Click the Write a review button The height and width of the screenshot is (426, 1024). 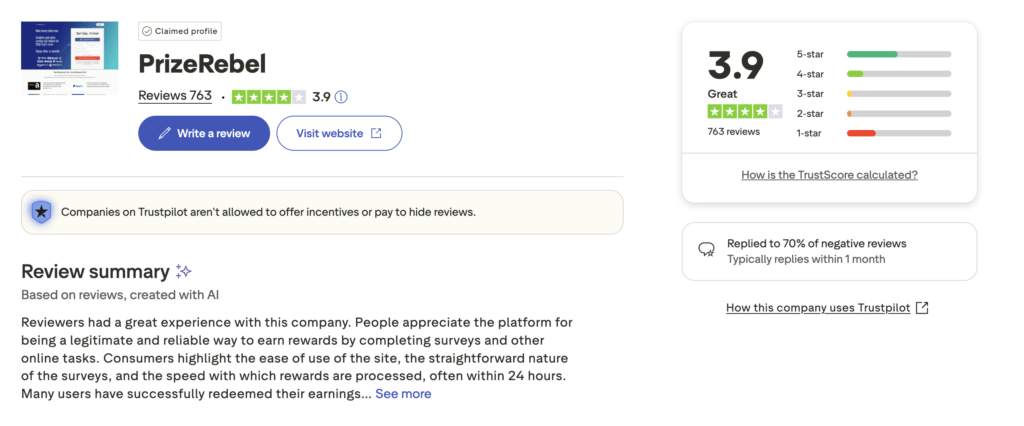[204, 133]
